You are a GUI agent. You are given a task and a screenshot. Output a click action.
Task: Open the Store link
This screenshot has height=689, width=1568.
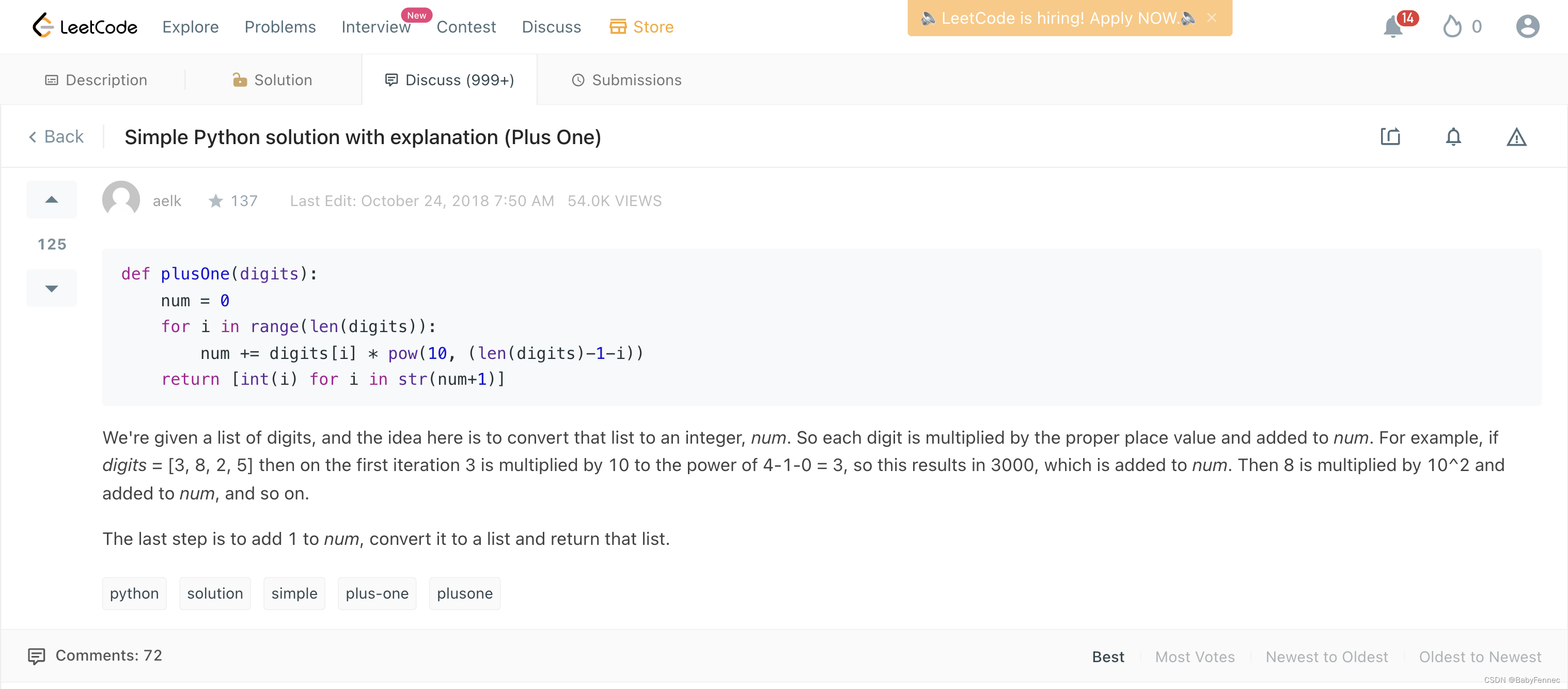click(x=641, y=27)
